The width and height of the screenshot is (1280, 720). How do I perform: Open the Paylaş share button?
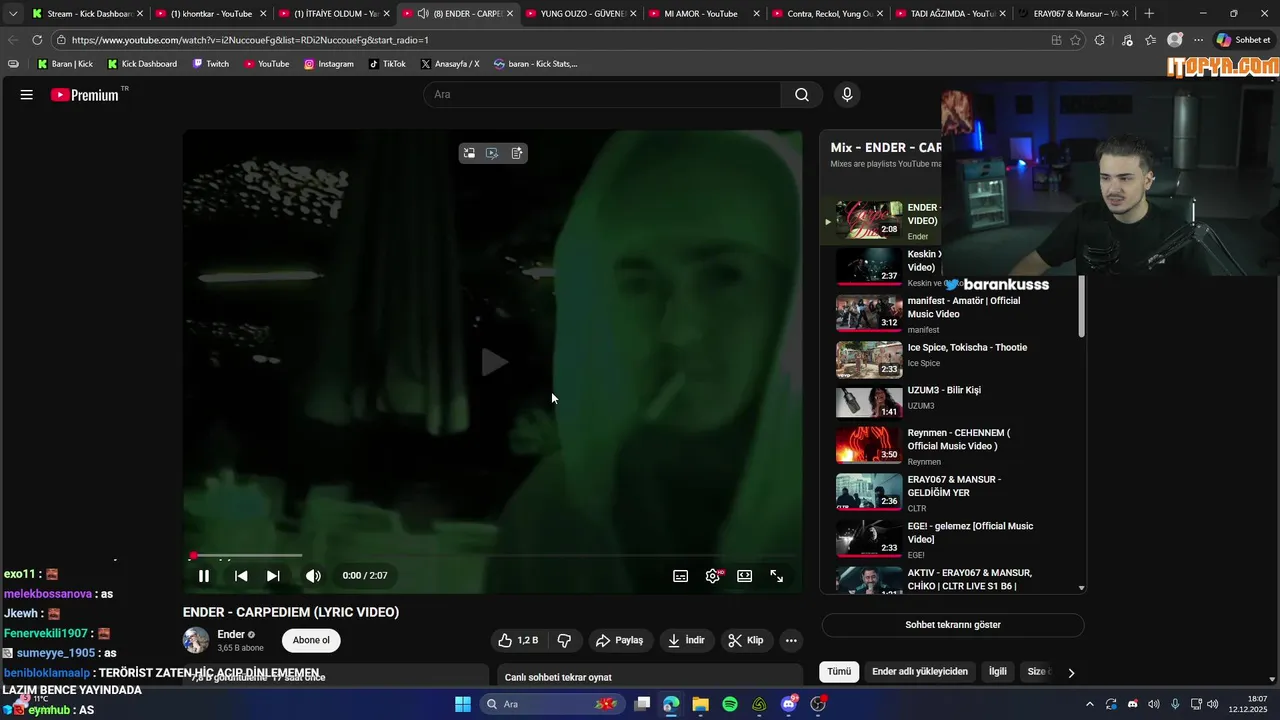click(620, 641)
